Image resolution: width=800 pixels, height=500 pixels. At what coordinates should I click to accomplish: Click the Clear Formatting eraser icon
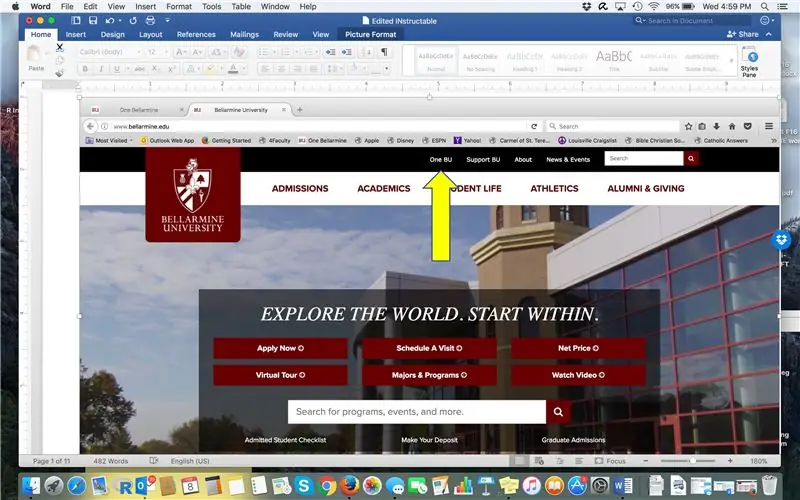(x=238, y=52)
